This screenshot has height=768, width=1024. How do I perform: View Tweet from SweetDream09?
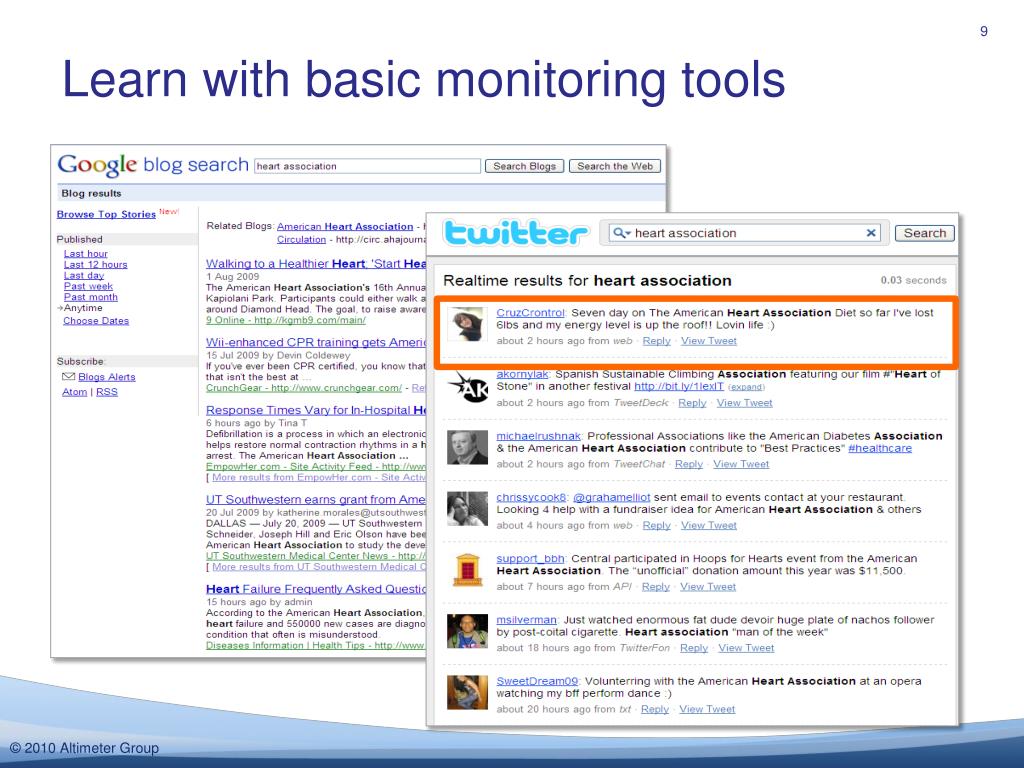pyautogui.click(x=707, y=710)
